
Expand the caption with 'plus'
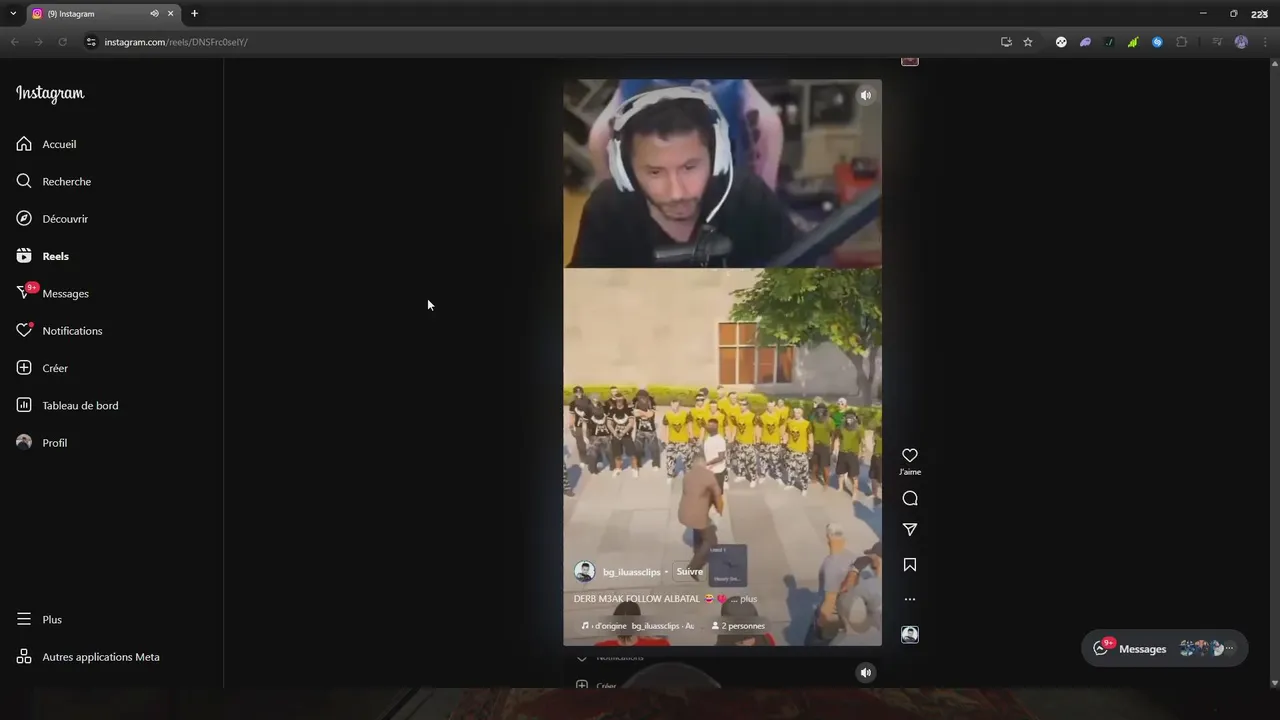(x=748, y=599)
